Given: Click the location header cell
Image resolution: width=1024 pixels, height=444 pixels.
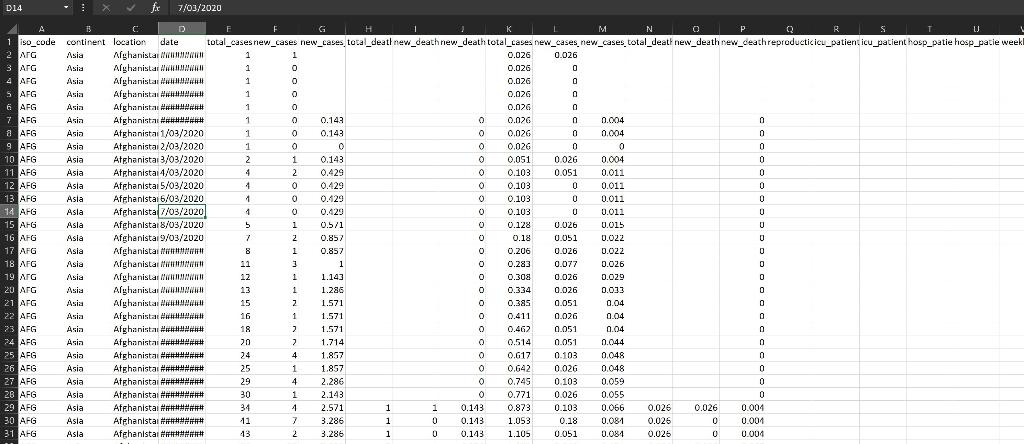Looking at the screenshot, I should tap(135, 42).
